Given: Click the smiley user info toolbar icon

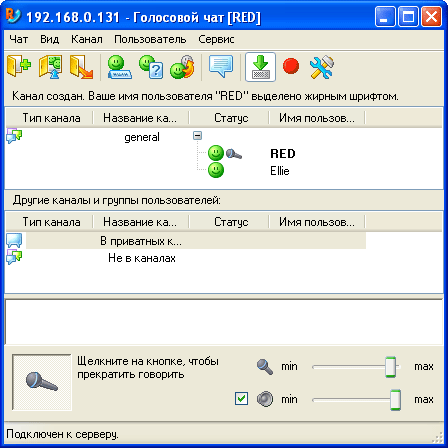Looking at the screenshot, I should pos(119,67).
